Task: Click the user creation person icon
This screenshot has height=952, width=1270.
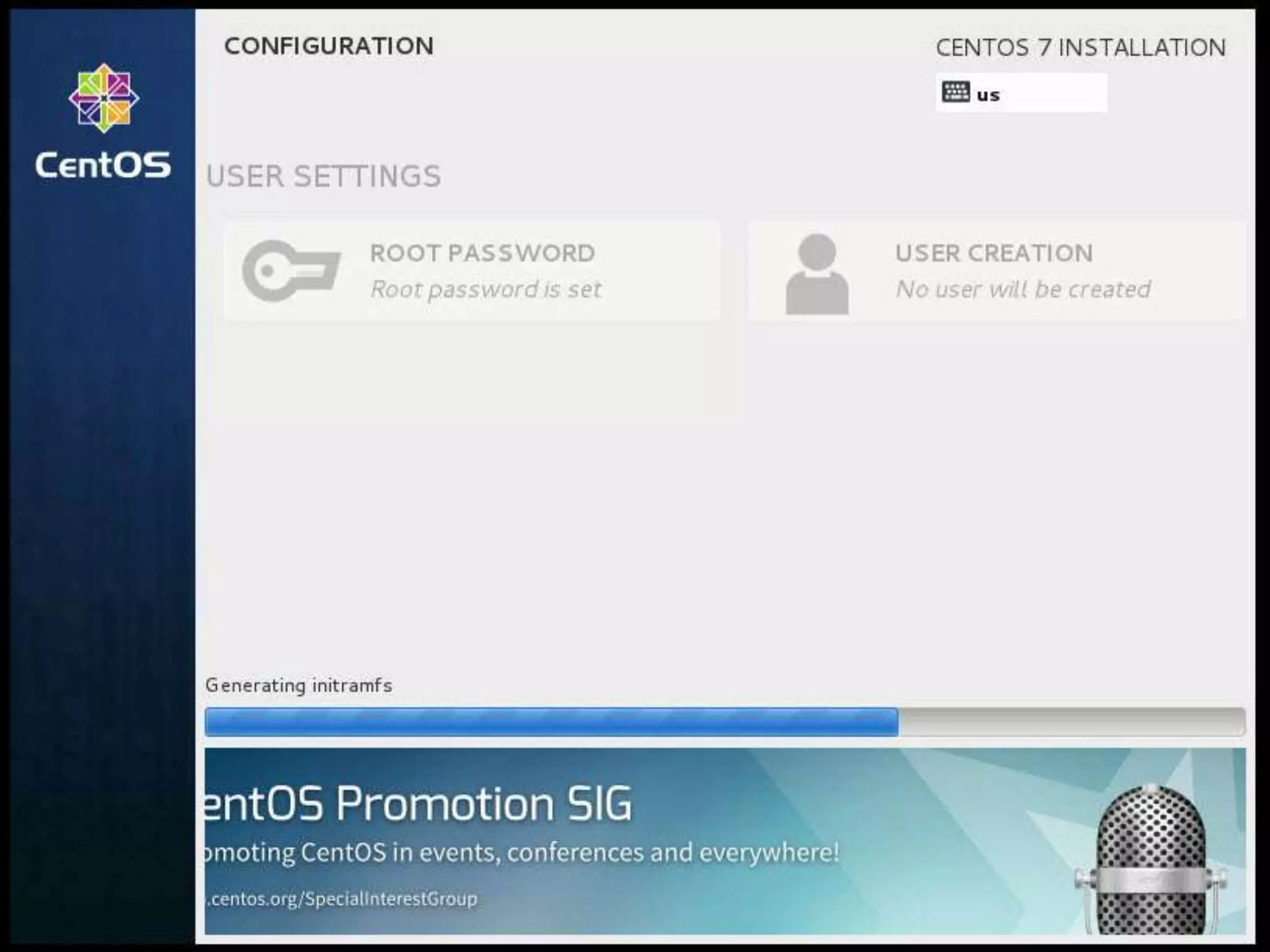Action: (x=817, y=273)
